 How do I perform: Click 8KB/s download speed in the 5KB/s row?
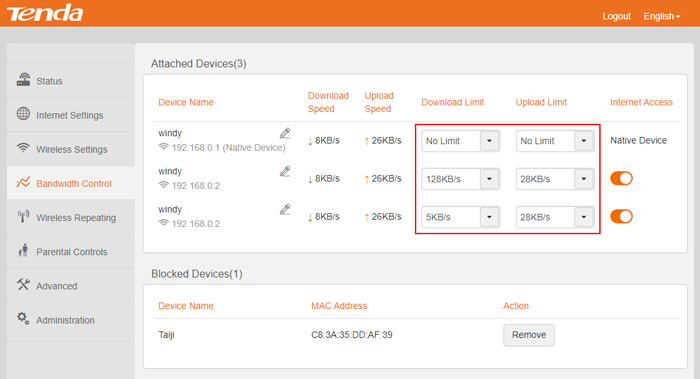(327, 217)
